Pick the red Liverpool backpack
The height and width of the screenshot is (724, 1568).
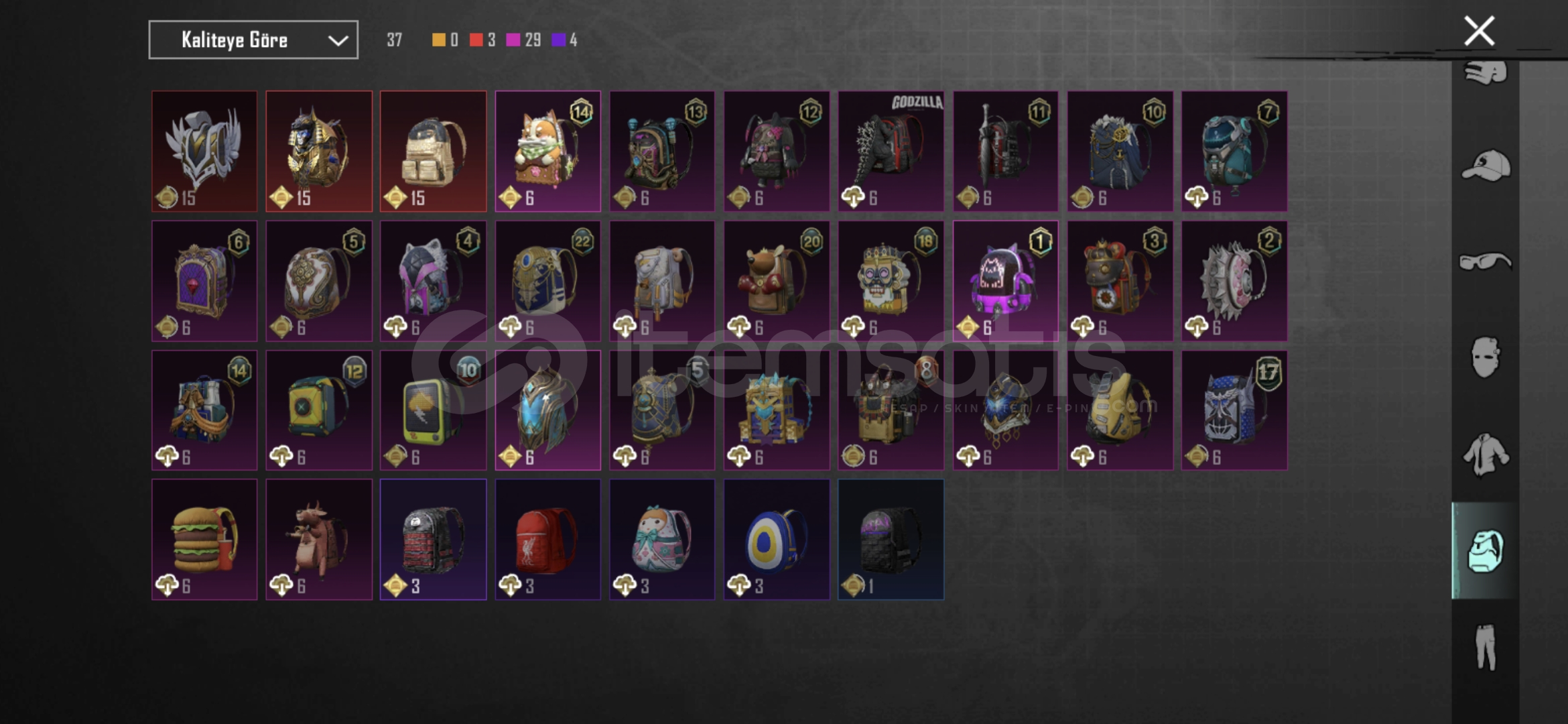547,540
